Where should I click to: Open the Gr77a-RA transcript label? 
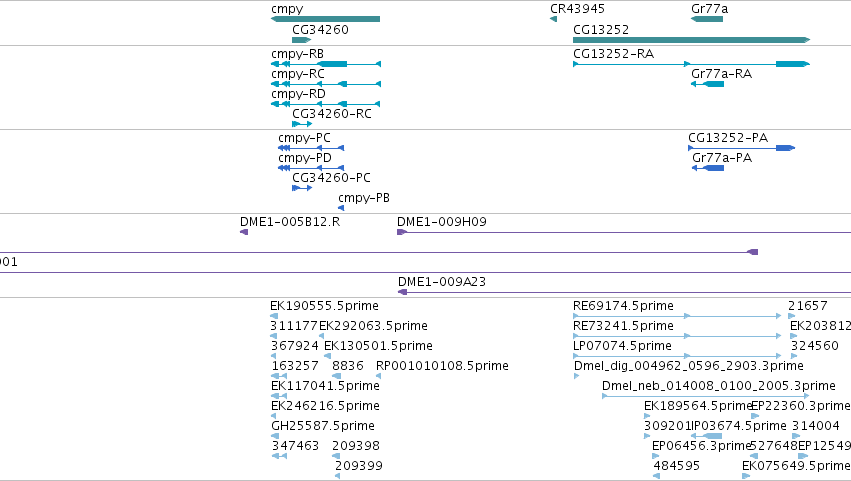pyautogui.click(x=722, y=74)
